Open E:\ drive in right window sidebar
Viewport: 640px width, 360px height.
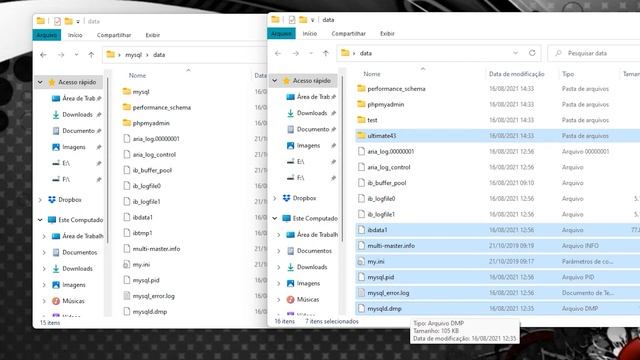coord(296,162)
